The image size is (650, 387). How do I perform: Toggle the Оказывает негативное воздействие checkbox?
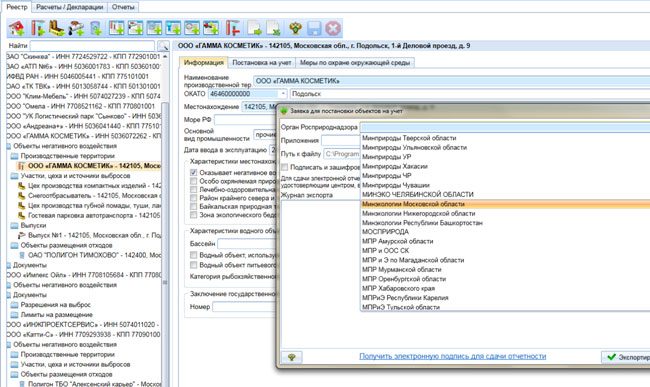pos(194,172)
